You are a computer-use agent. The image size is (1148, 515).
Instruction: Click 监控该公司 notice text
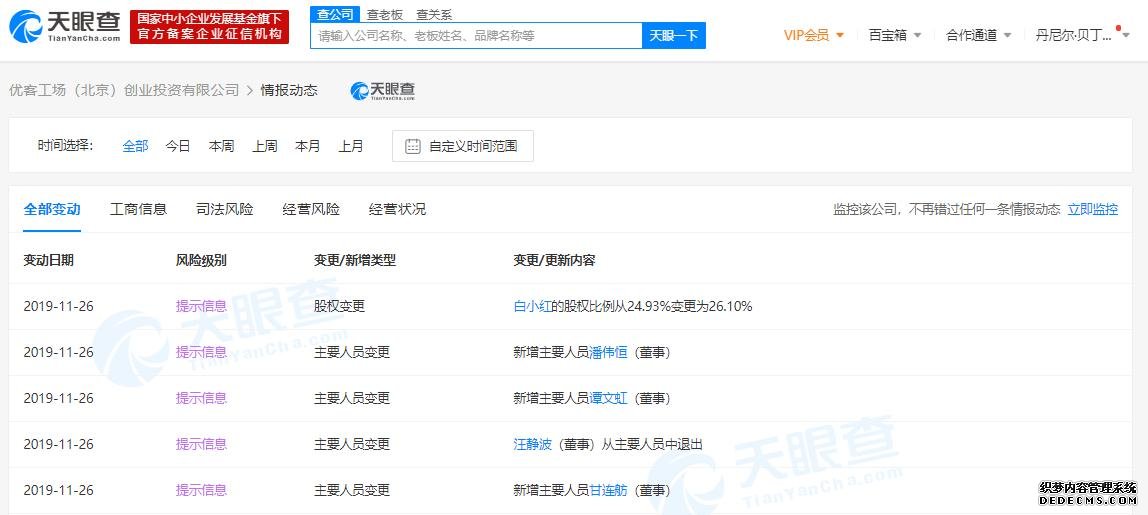pyautogui.click(x=947, y=210)
